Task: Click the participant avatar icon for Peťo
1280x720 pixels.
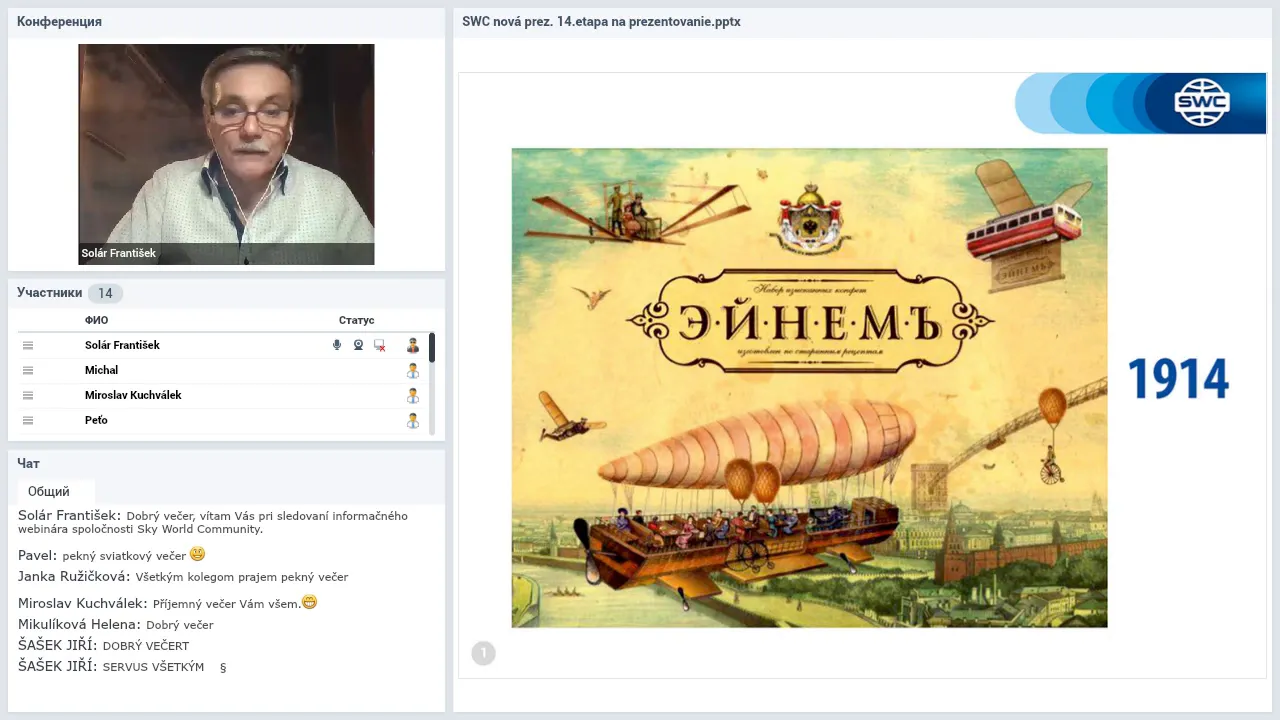Action: (x=412, y=420)
